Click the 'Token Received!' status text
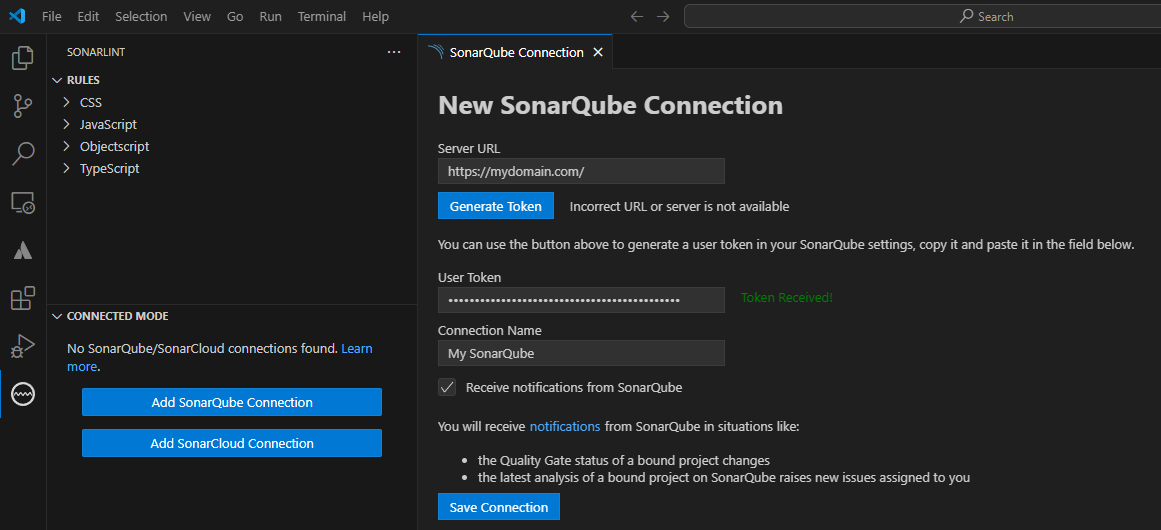 click(x=787, y=298)
